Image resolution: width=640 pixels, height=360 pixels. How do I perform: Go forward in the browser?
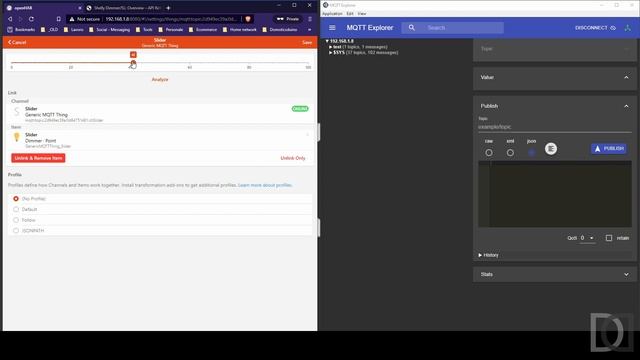(x=20, y=19)
